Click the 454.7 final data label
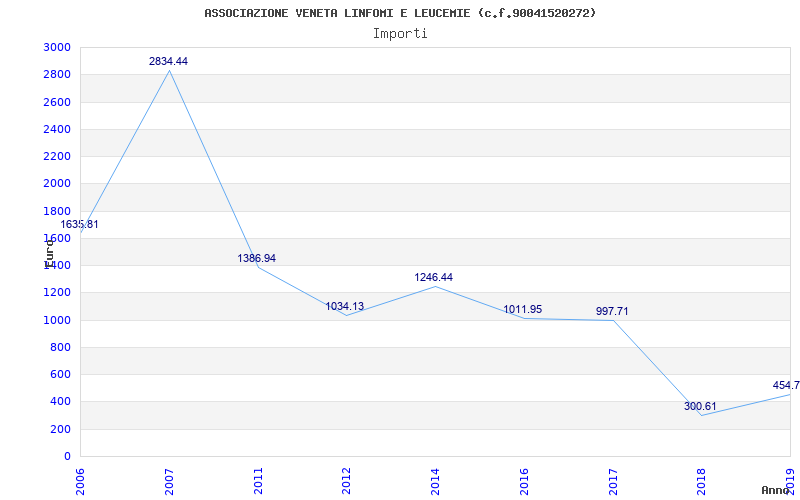 [785, 386]
